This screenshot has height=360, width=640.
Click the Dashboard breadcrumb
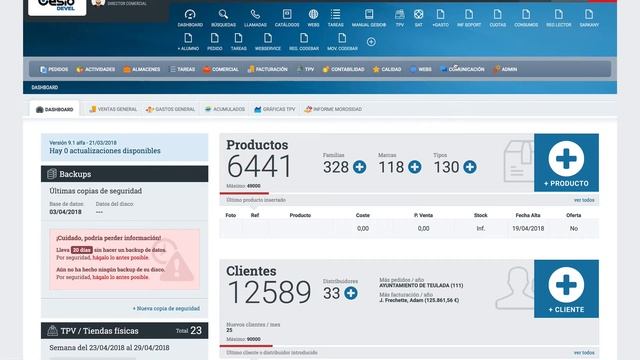44,87
